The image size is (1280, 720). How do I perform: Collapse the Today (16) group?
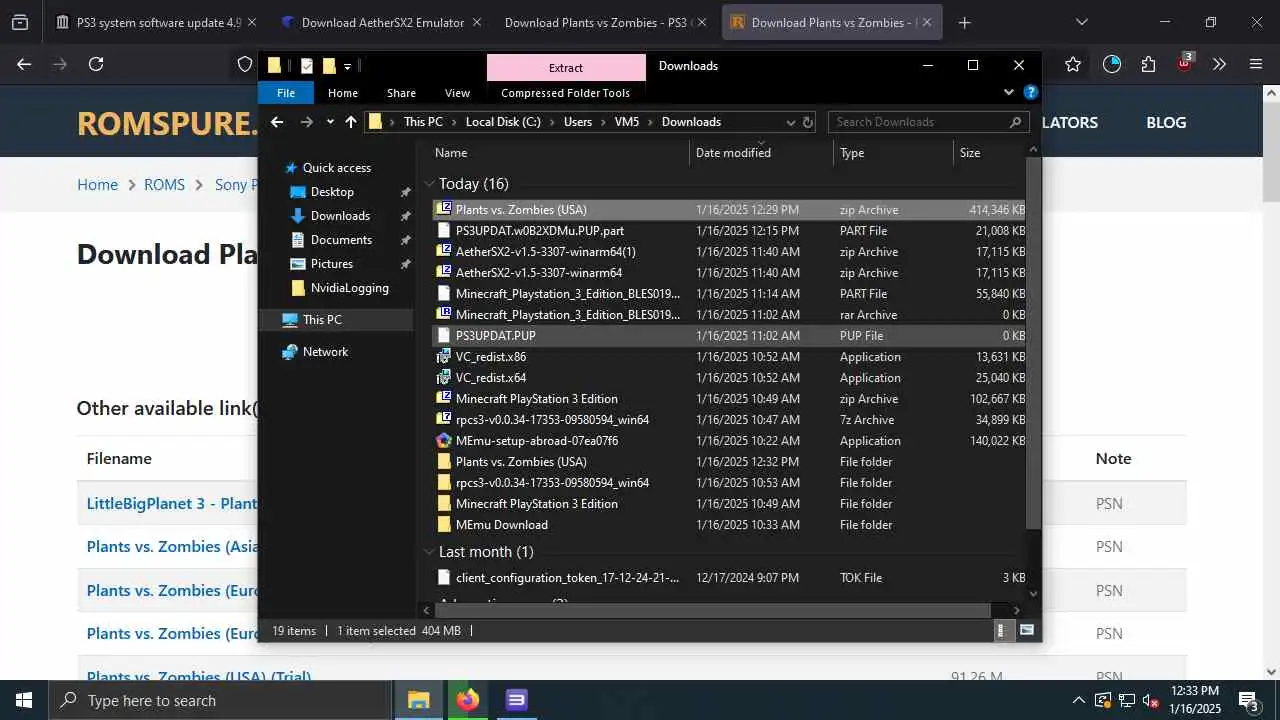click(429, 184)
